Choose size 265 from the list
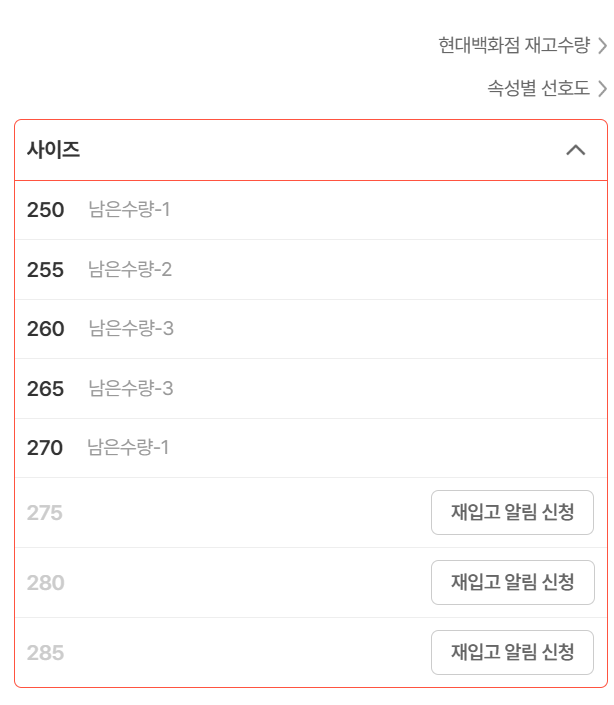 click(46, 389)
